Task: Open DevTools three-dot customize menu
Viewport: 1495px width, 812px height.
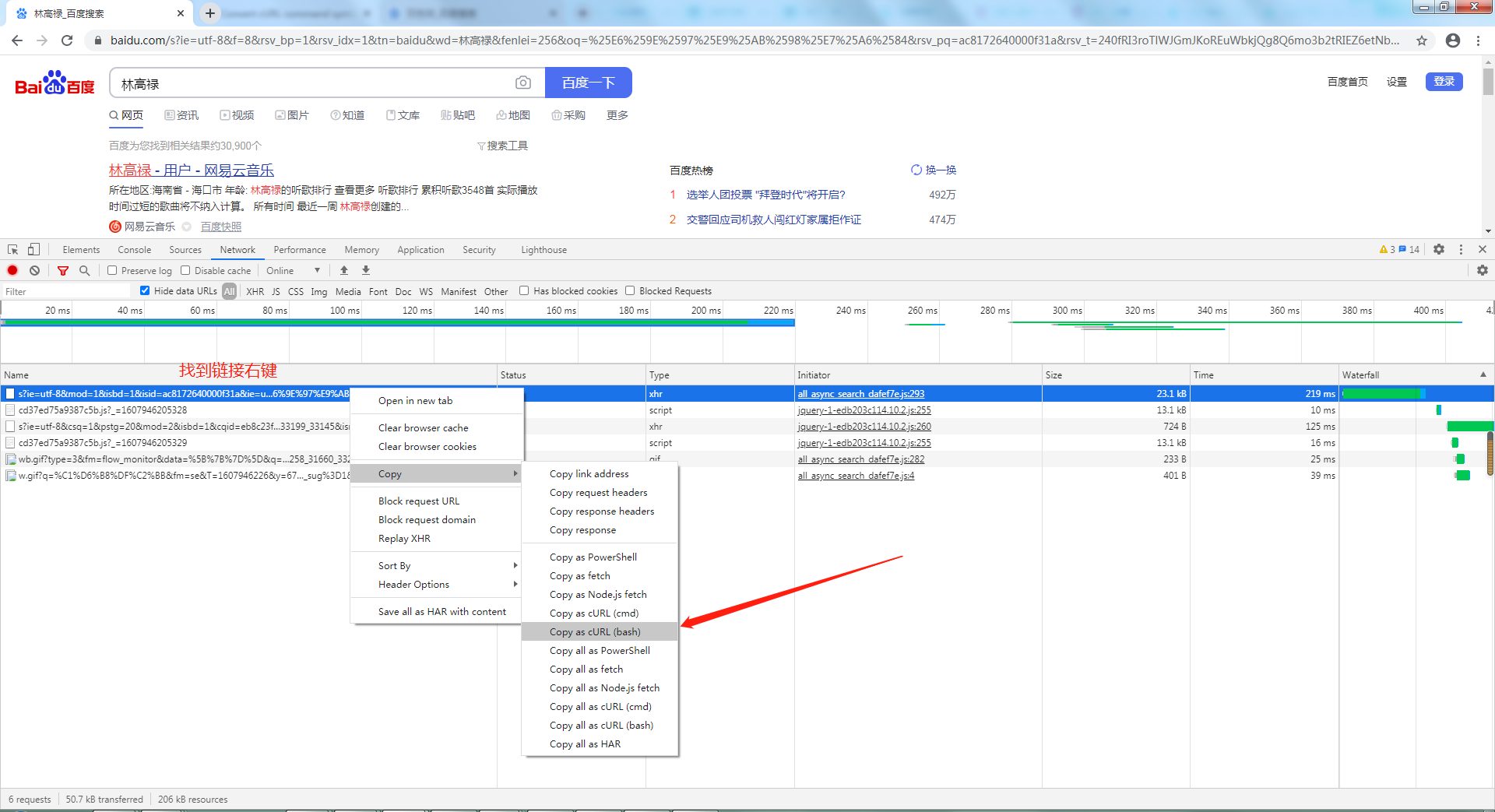Action: [x=1461, y=249]
